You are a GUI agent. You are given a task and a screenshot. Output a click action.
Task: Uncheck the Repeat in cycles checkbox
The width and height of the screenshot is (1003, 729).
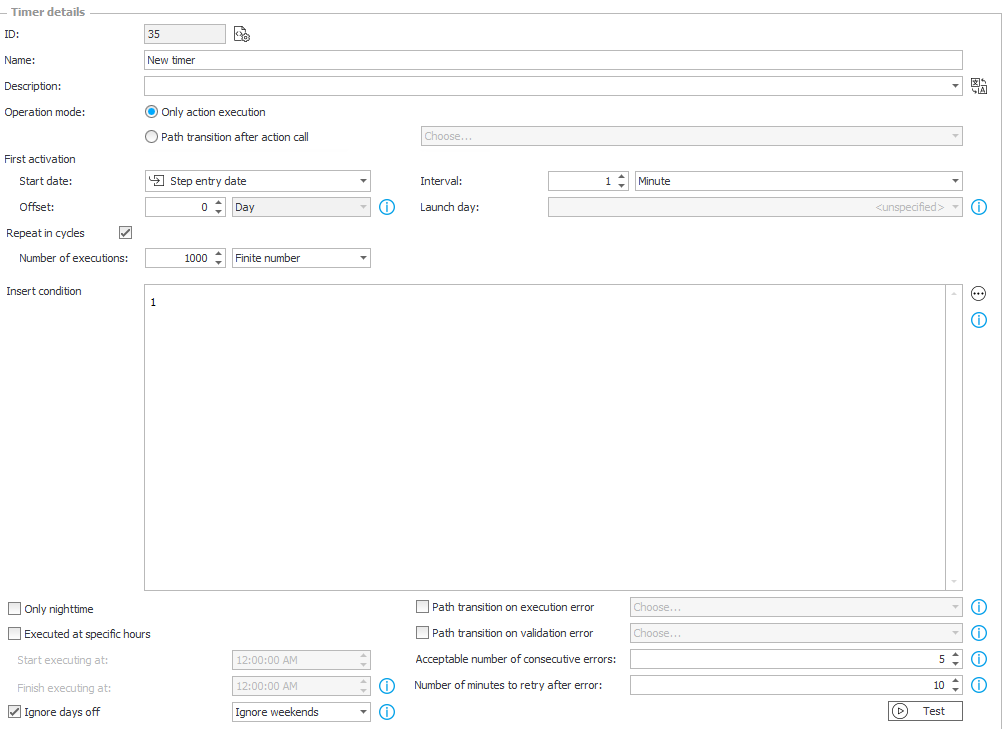(126, 233)
